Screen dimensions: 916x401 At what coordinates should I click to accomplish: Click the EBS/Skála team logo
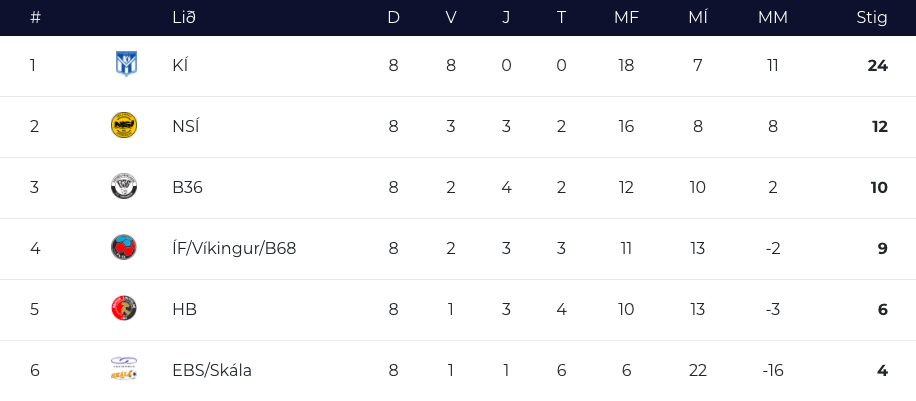pos(124,369)
